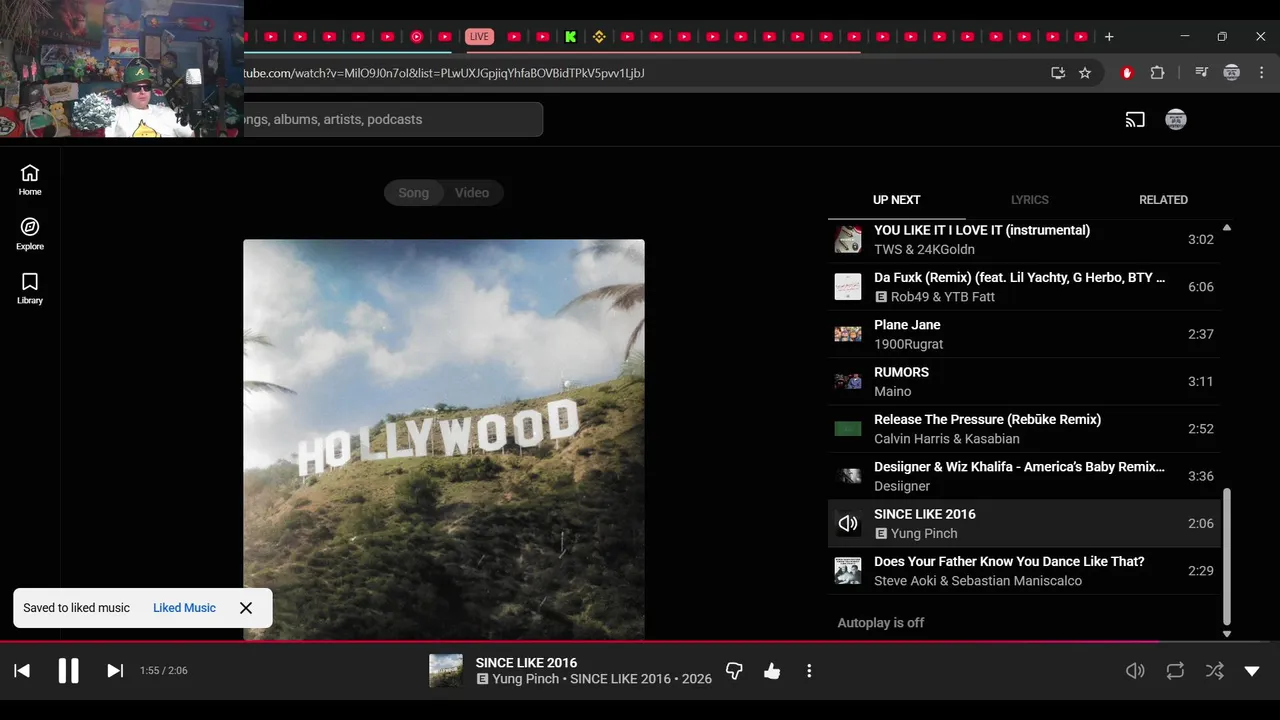Dislike SINCE LIKE 2016 with thumbs down

(x=734, y=671)
